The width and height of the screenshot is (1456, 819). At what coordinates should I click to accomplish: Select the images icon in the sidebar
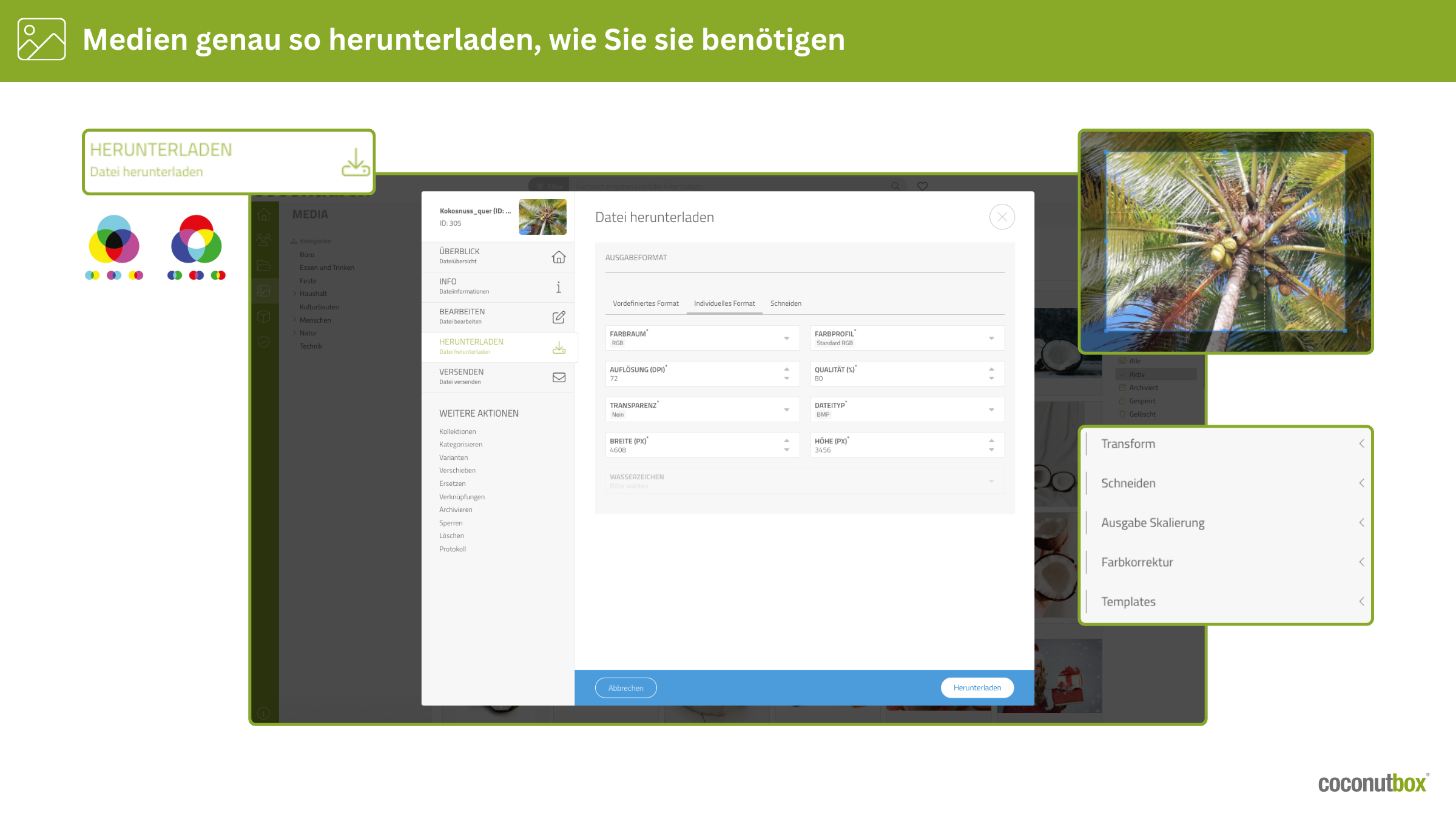click(x=264, y=291)
